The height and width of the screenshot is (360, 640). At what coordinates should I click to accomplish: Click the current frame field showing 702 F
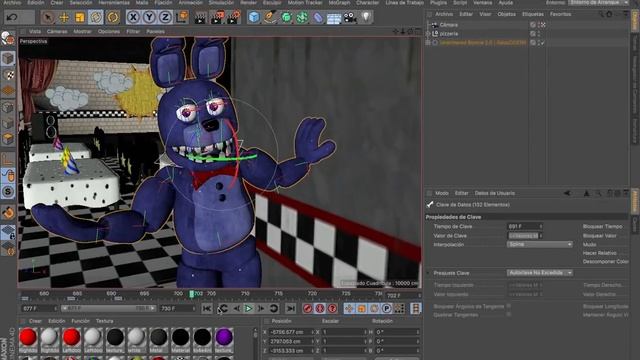tap(403, 295)
